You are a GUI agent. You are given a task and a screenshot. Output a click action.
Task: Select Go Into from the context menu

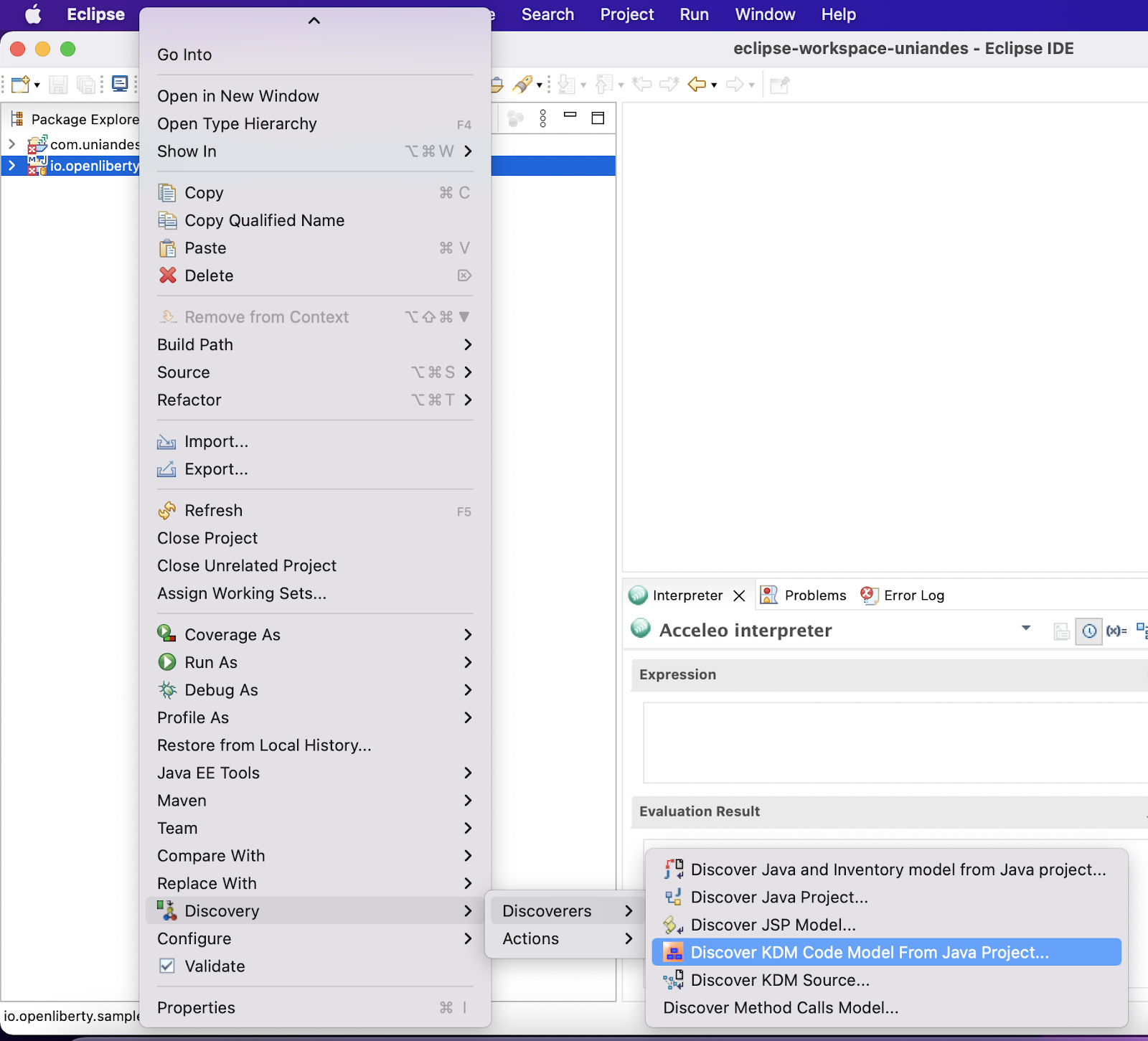pyautogui.click(x=314, y=55)
